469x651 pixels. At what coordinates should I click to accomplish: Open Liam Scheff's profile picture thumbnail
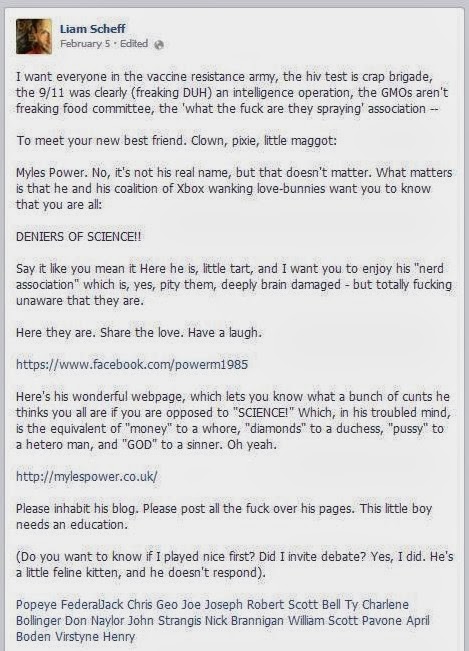click(x=34, y=36)
